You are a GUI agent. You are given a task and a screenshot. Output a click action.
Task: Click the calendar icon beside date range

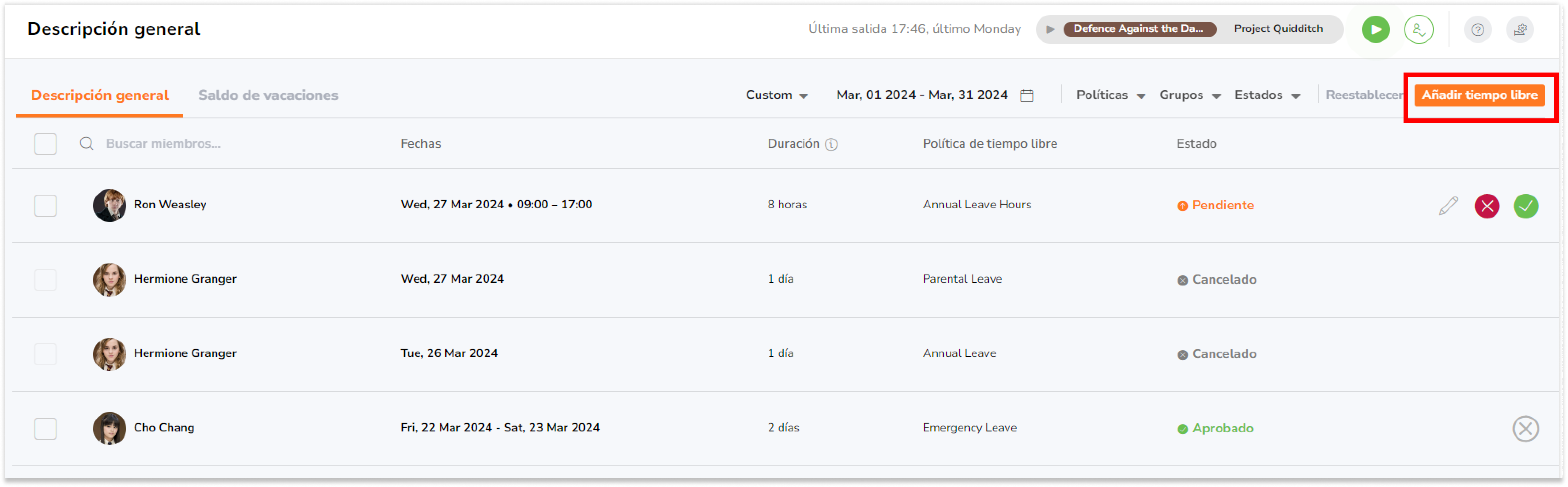1027,95
